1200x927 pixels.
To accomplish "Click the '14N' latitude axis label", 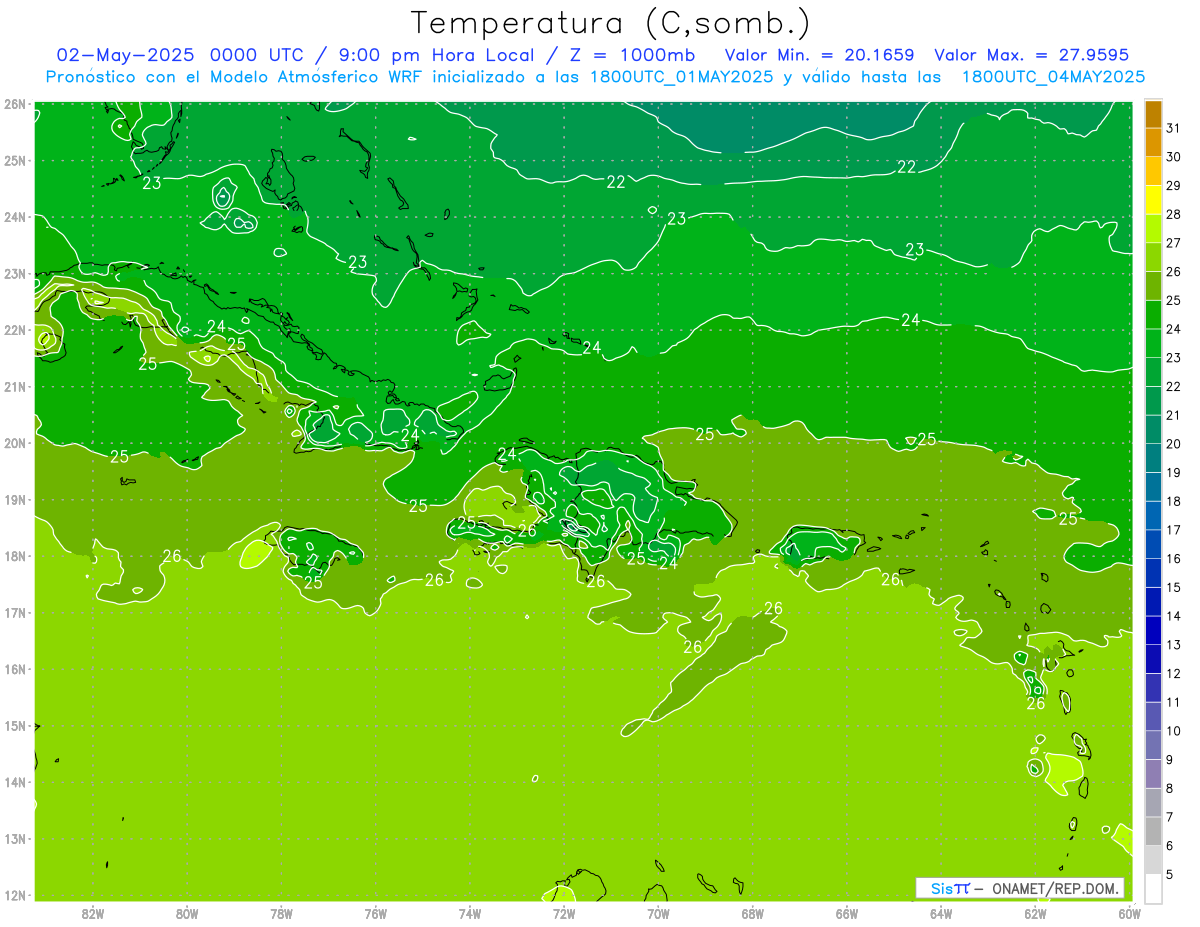I will click(x=14, y=782).
